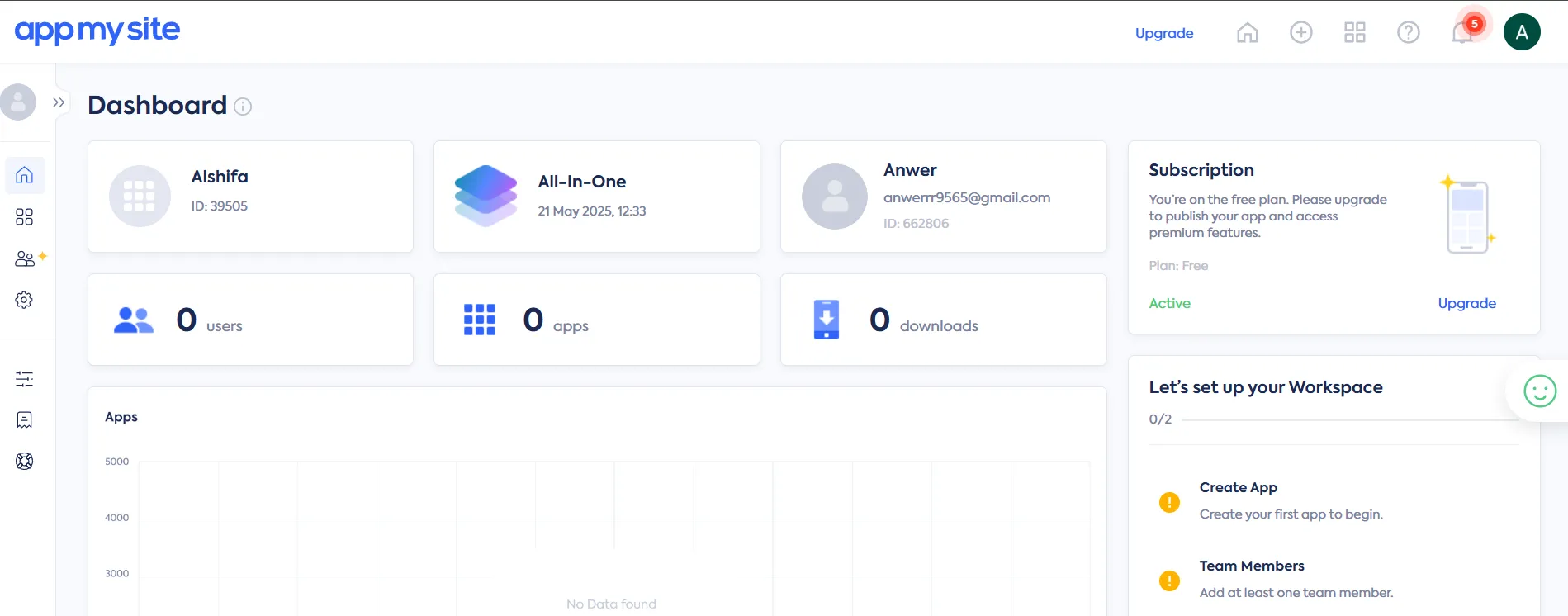
Task: Open notifications bell with 5 badge
Action: click(1462, 33)
